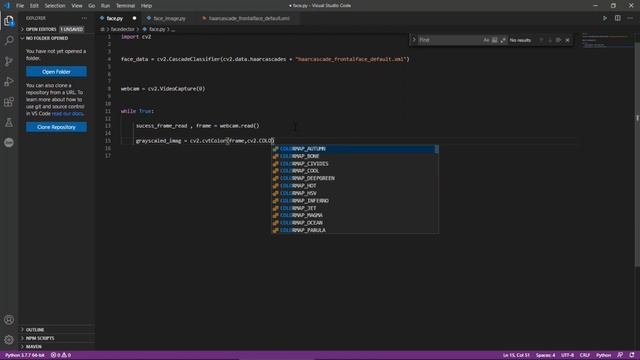Click inside the Find input field
The width and height of the screenshot is (640, 360).
(x=449, y=40)
